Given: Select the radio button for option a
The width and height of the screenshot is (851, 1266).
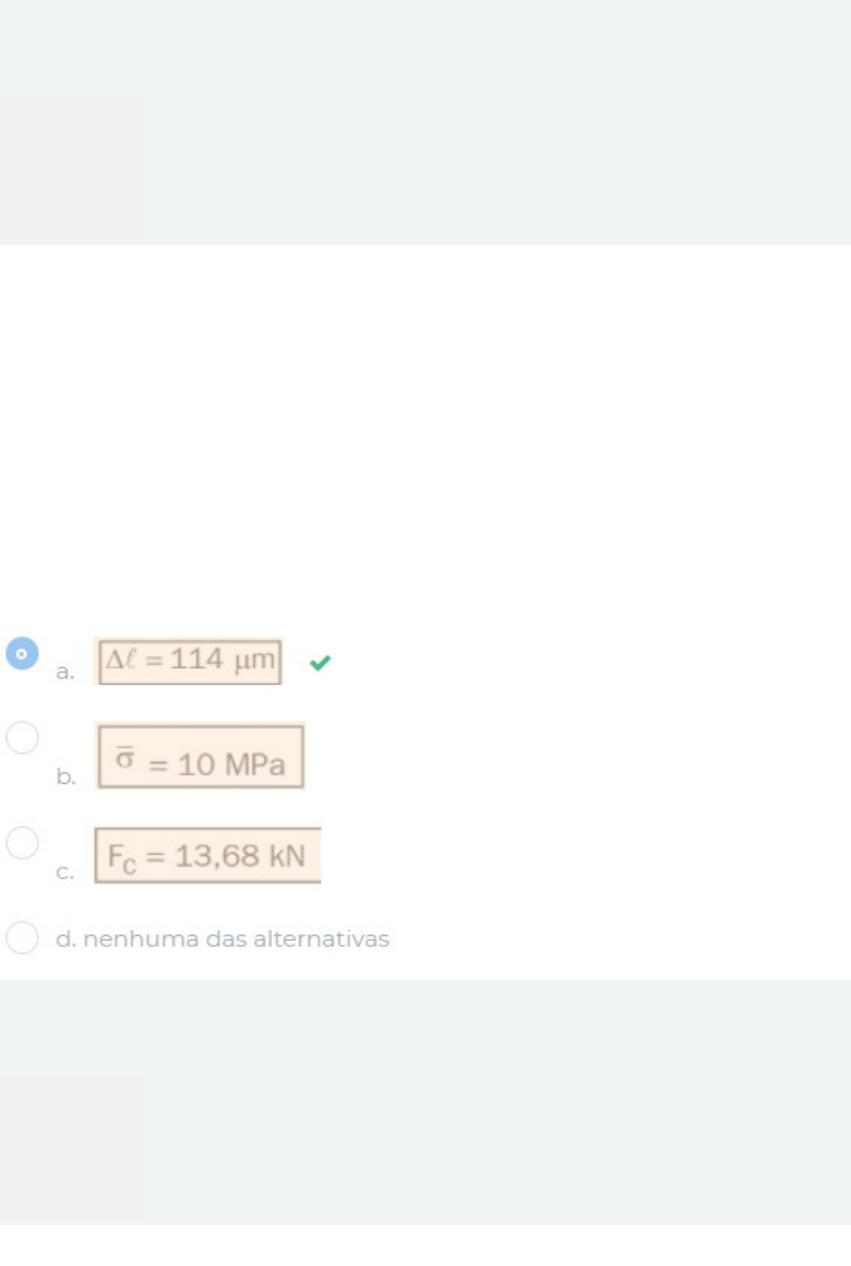Looking at the screenshot, I should point(22,653).
